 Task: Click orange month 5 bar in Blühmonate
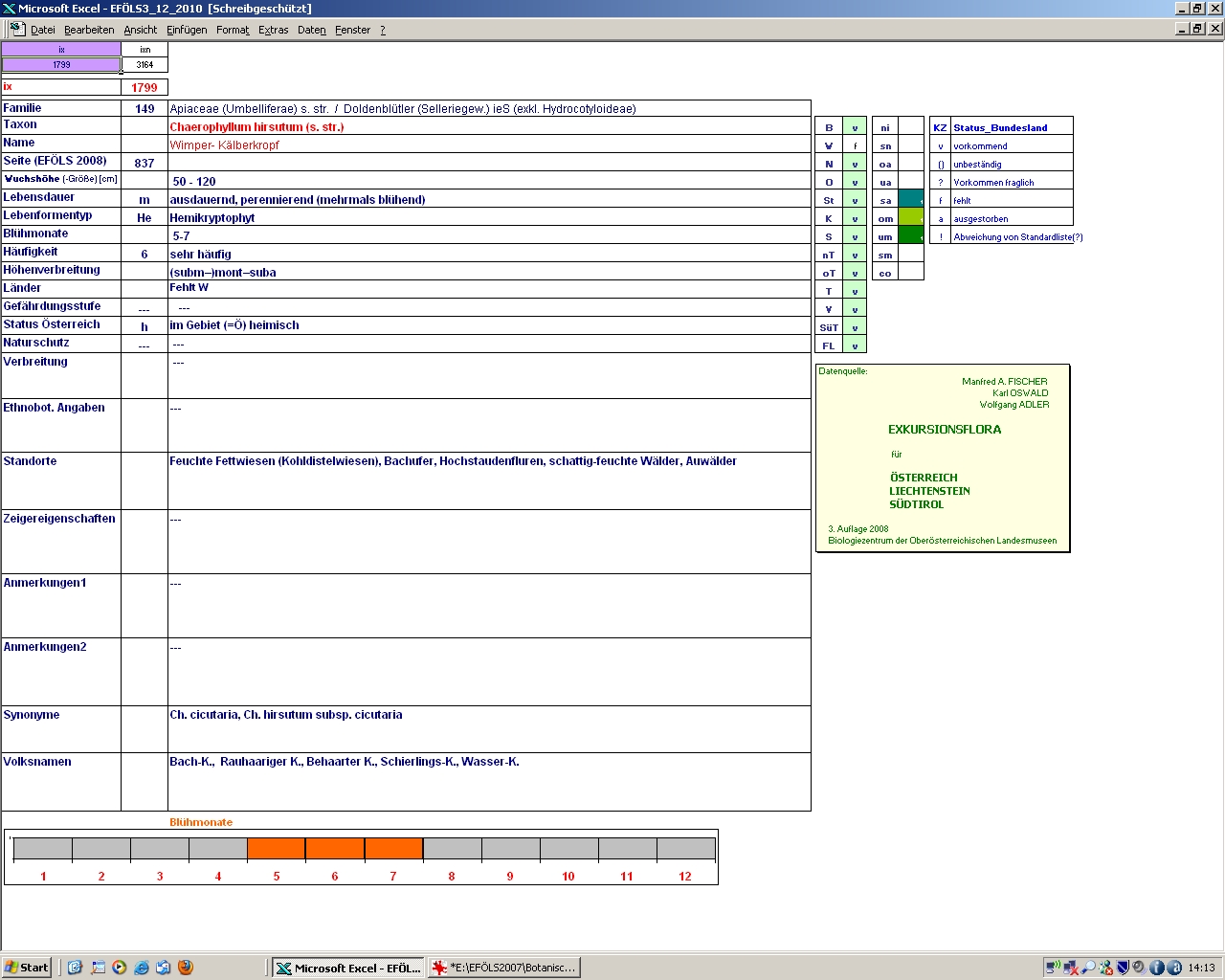point(277,848)
